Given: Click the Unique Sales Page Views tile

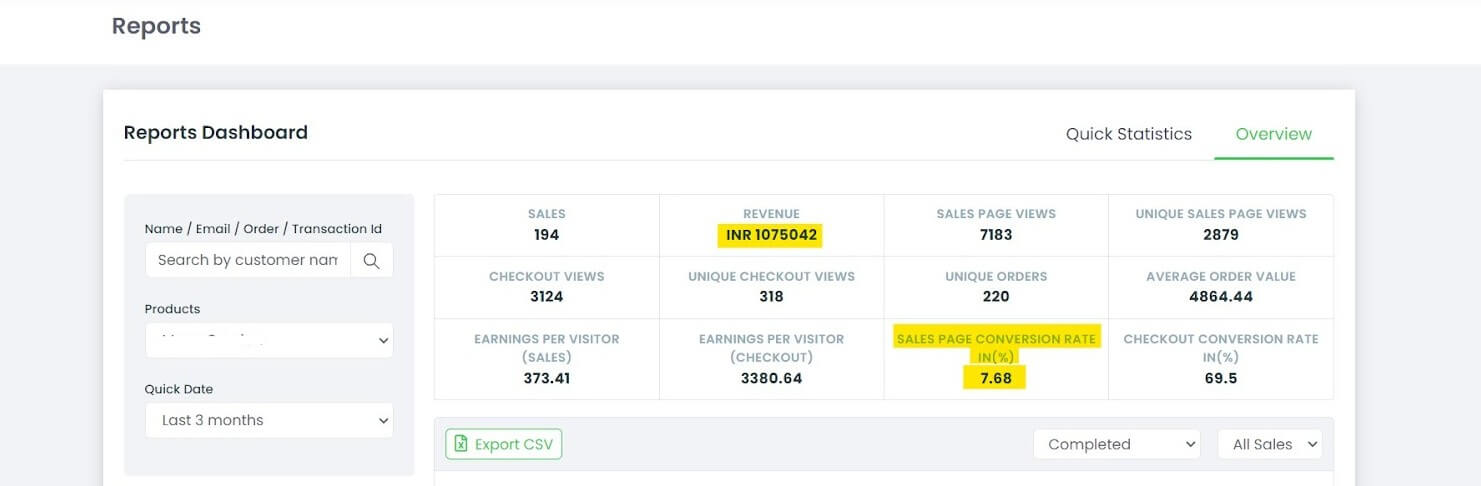Looking at the screenshot, I should click(1220, 226).
